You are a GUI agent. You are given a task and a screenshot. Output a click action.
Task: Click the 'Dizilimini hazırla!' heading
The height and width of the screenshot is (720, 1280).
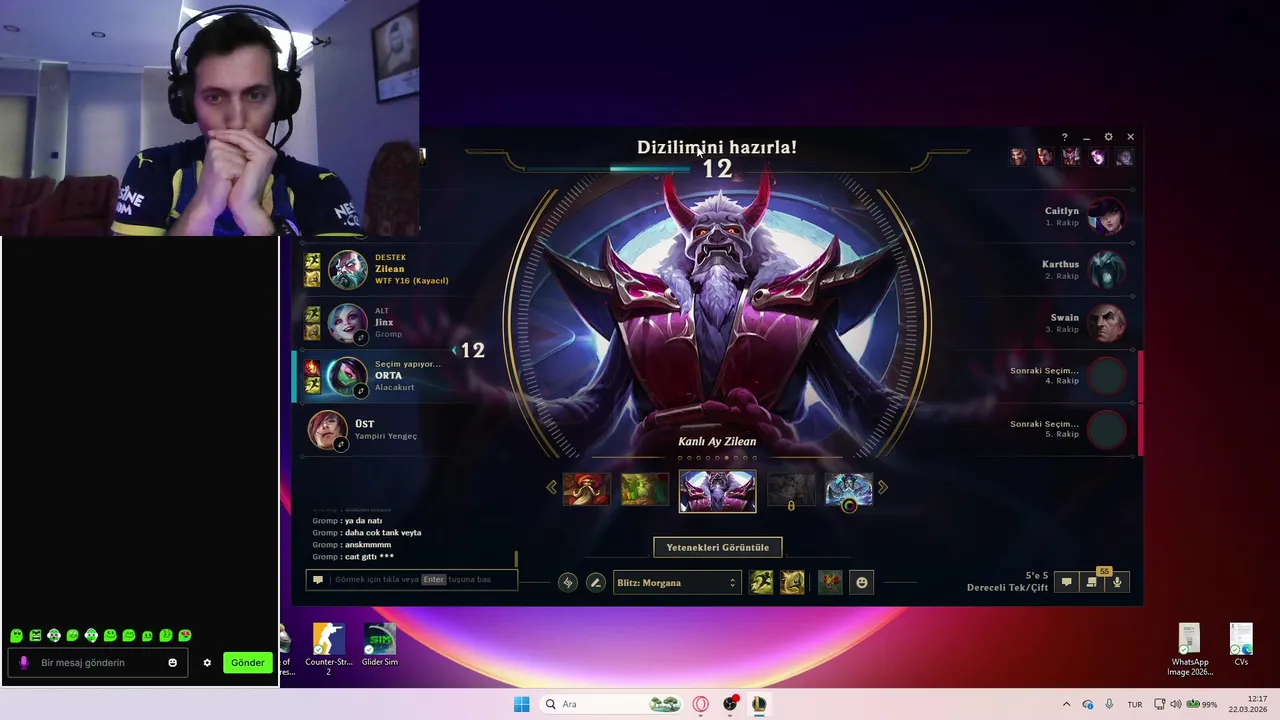tap(717, 147)
